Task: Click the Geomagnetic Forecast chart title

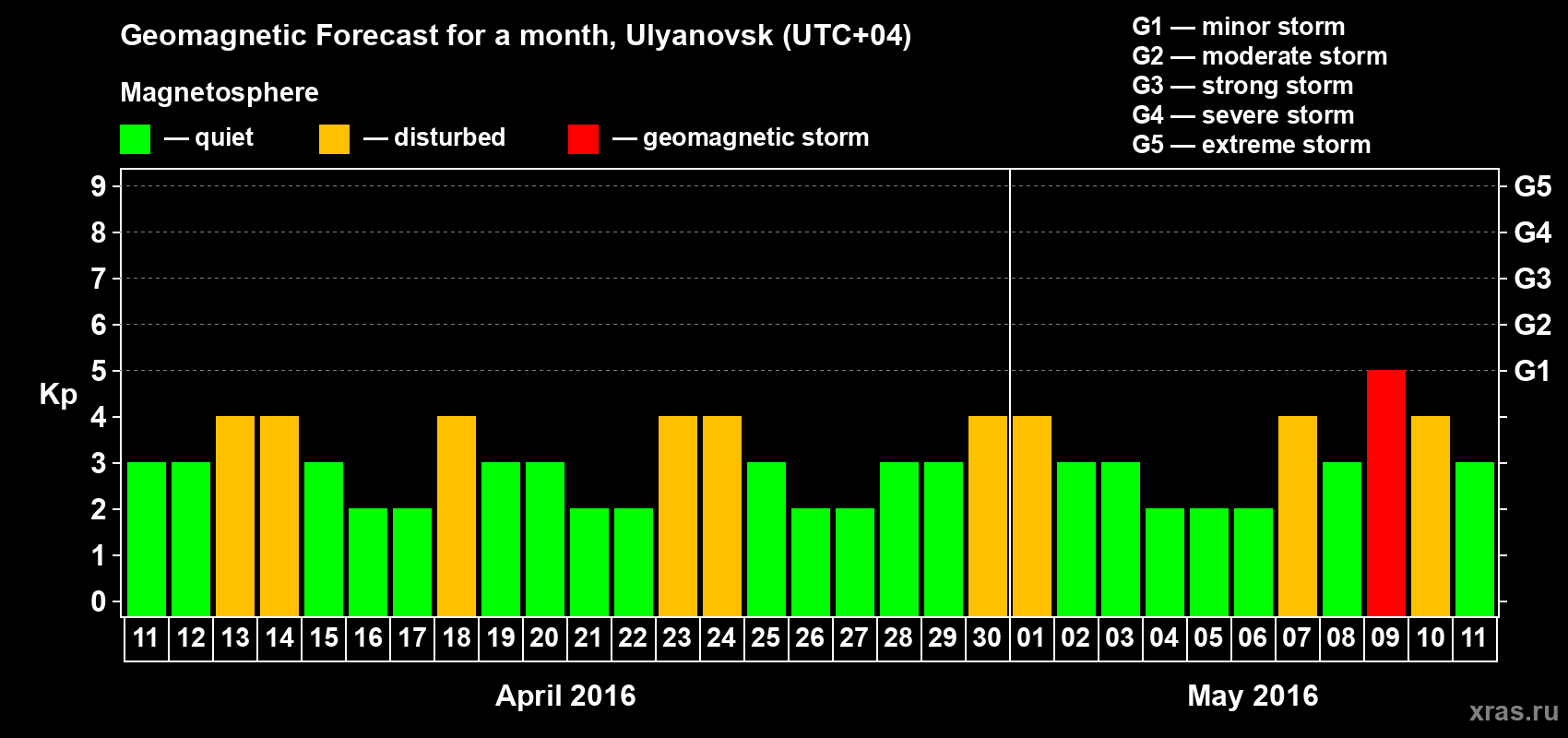Action: [516, 35]
